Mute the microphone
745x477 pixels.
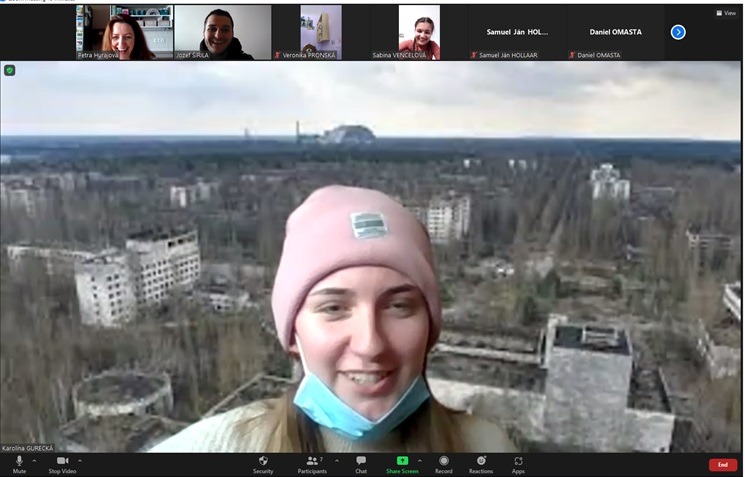point(19,464)
